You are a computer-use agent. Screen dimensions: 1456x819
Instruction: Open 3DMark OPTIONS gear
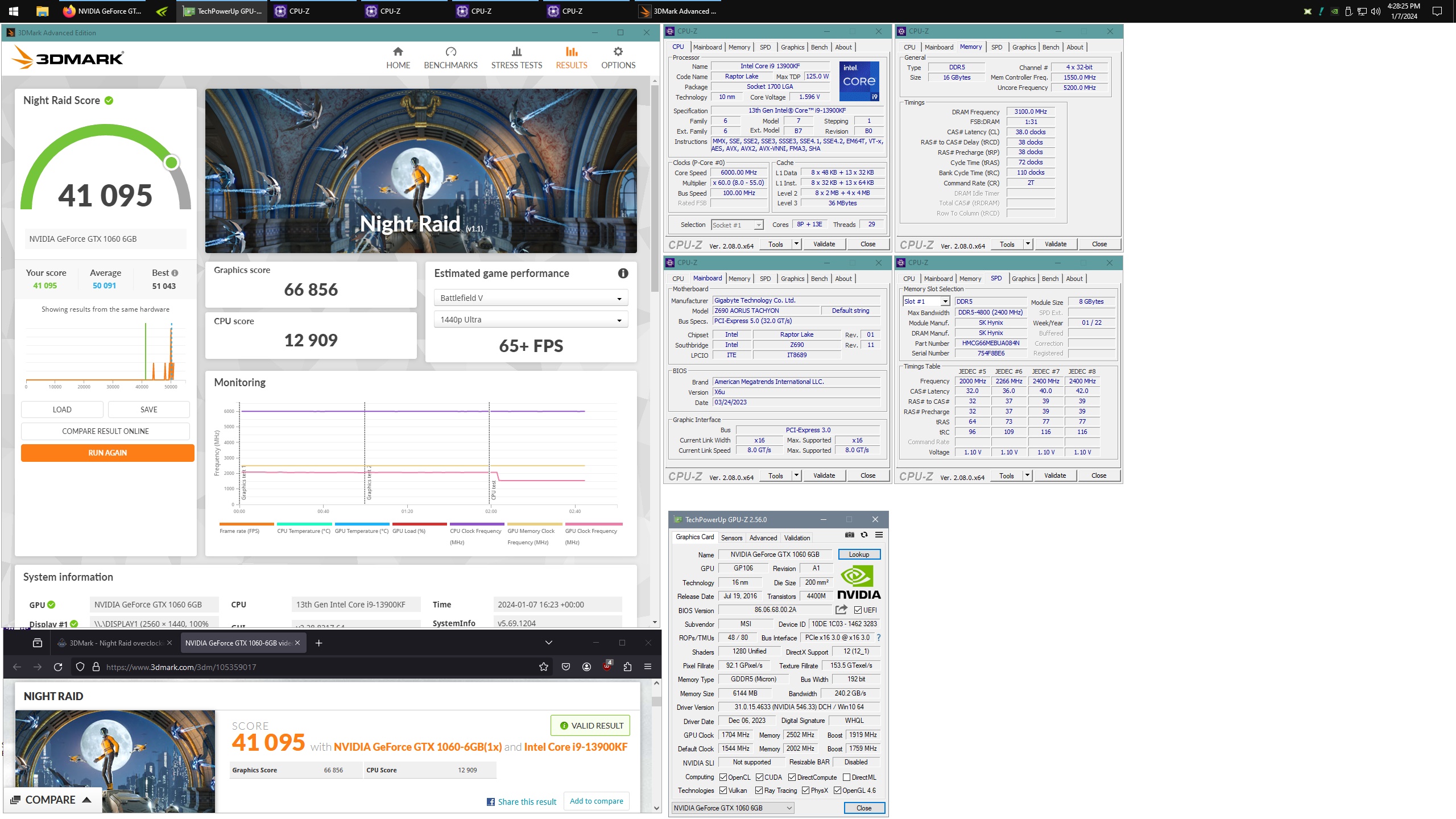[618, 59]
